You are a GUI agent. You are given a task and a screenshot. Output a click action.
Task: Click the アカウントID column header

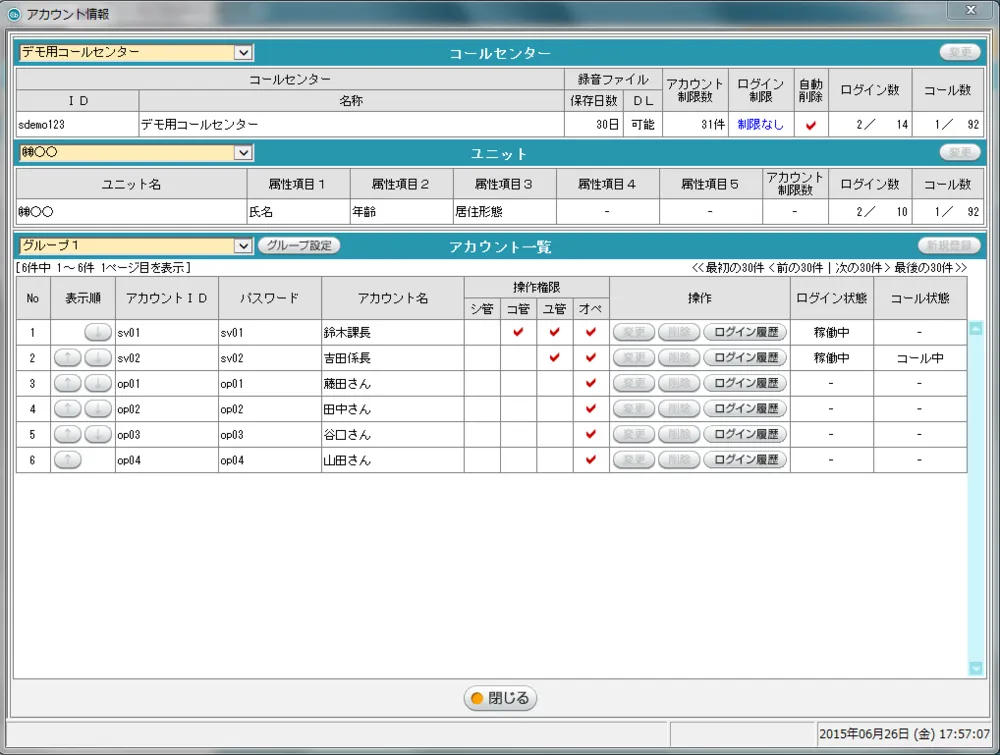point(166,298)
